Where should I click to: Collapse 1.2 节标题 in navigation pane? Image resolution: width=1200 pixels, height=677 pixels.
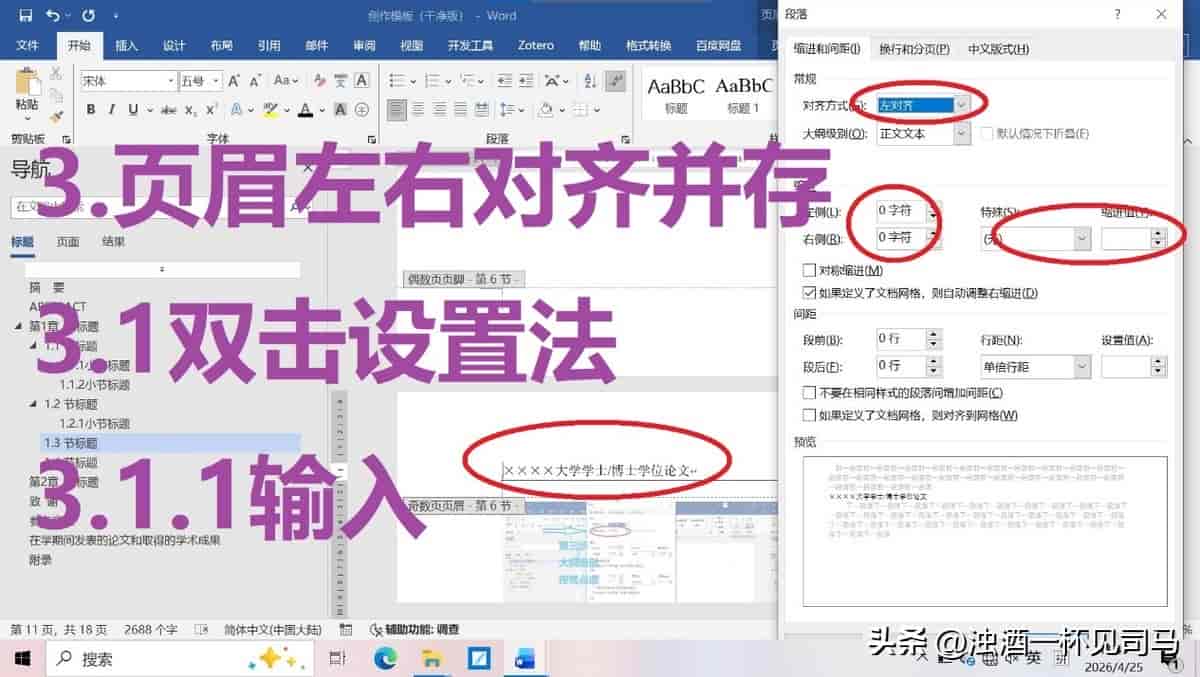33,404
